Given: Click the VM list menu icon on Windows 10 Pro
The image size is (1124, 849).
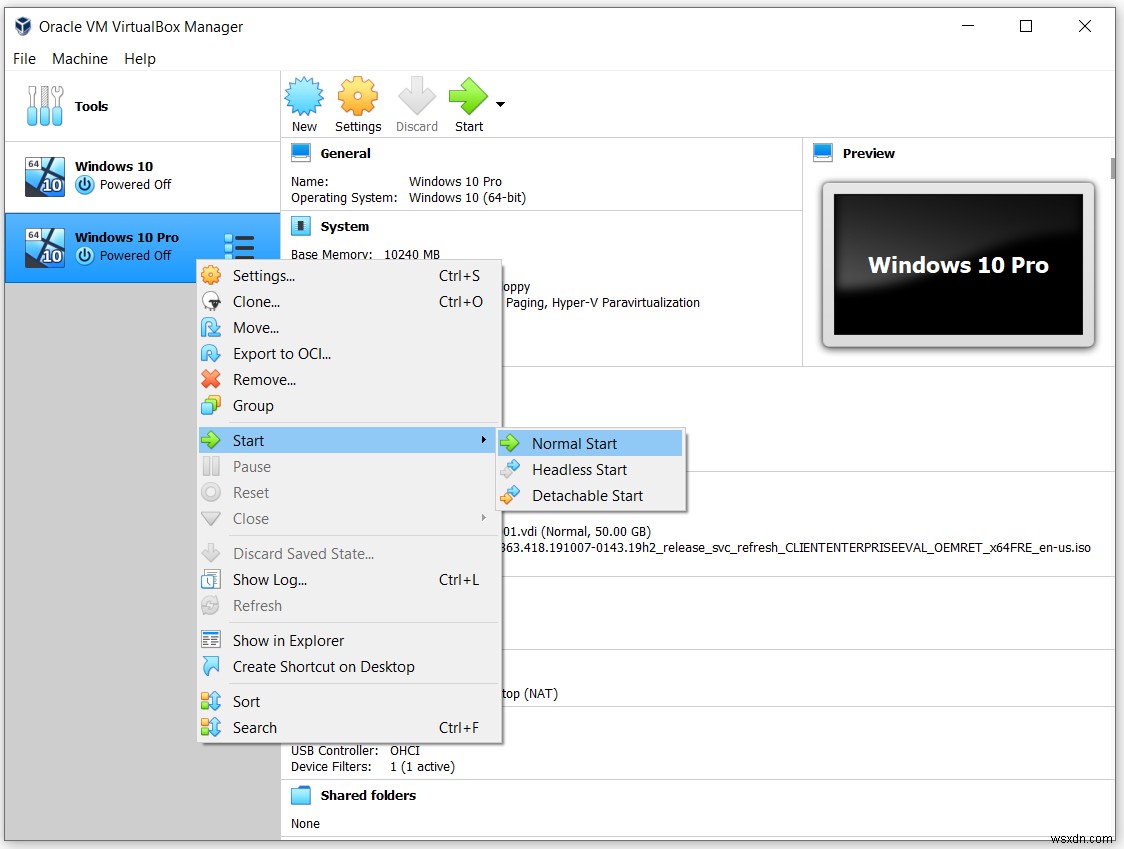Looking at the screenshot, I should [x=239, y=245].
